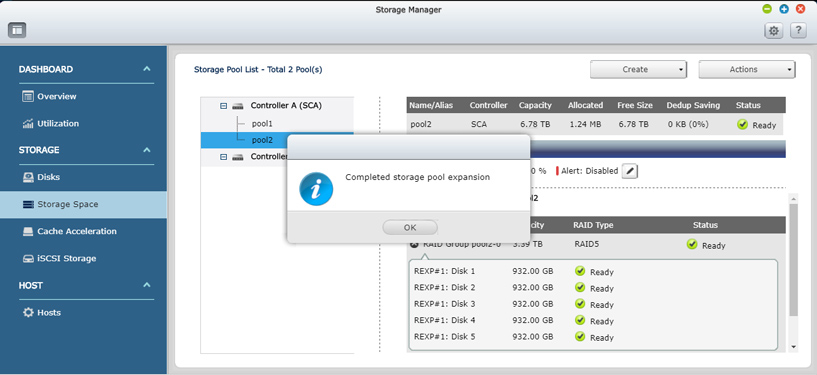Open the Utilization page
The image size is (817, 375).
point(58,123)
